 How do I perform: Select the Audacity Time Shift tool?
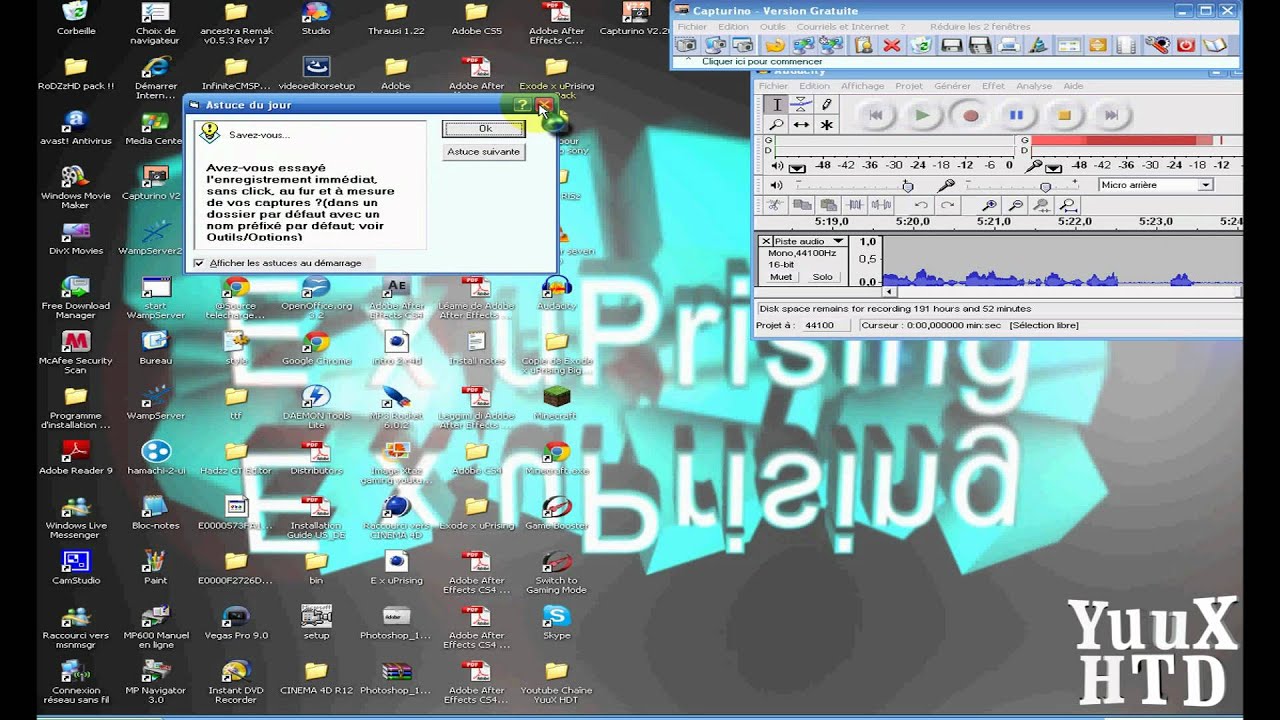coord(801,125)
